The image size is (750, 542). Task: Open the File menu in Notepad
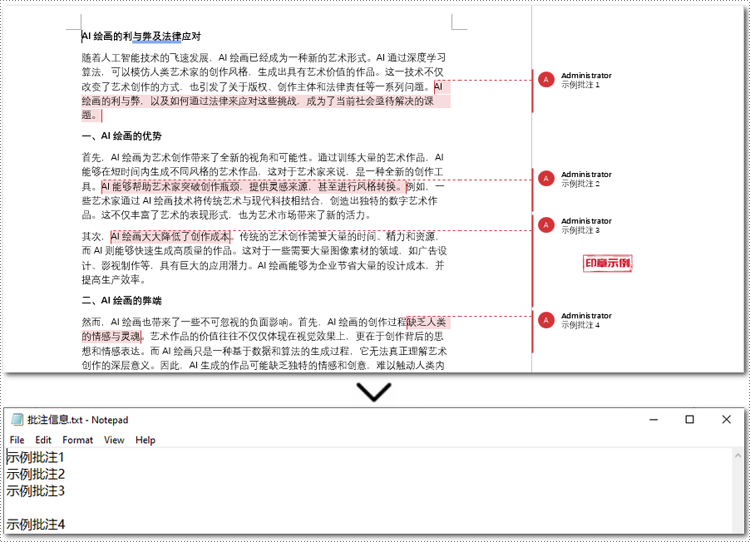pyautogui.click(x=17, y=440)
